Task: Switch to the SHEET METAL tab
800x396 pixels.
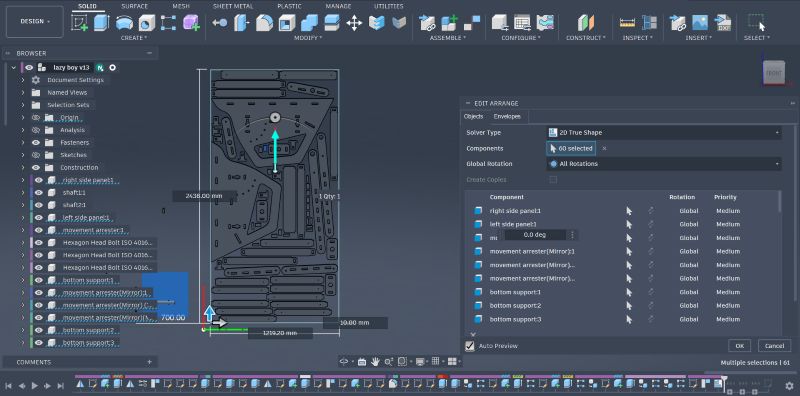Action: tap(233, 6)
